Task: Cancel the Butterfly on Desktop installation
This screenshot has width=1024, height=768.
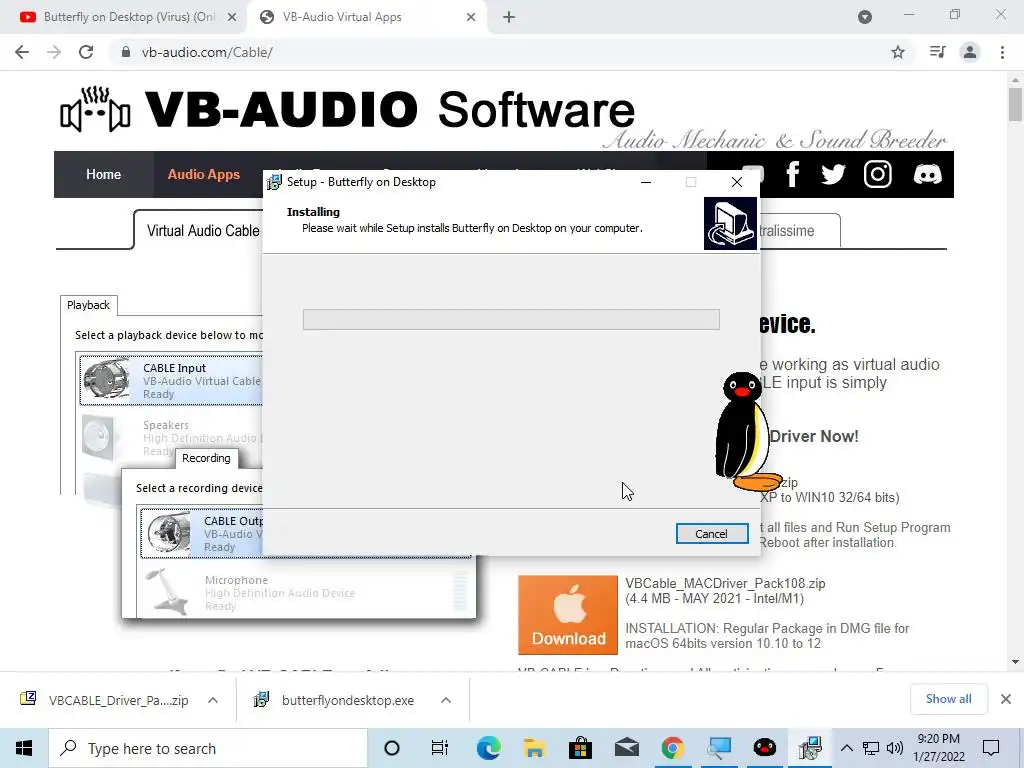Action: (x=711, y=534)
